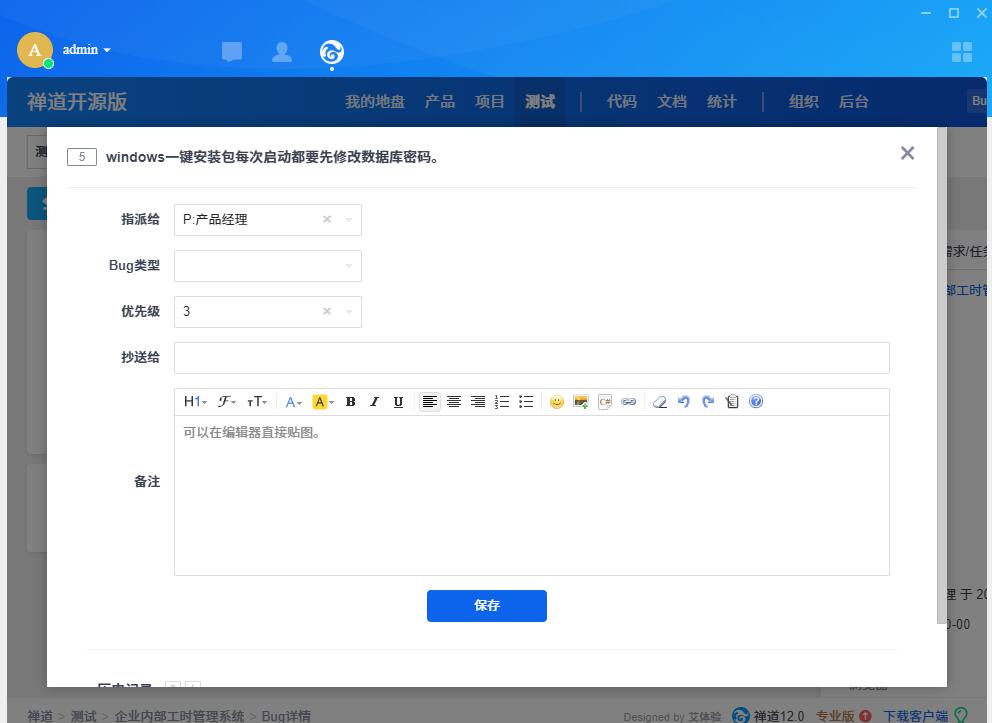This screenshot has width=992, height=723.
Task: Click the 保存 save button
Action: point(486,606)
